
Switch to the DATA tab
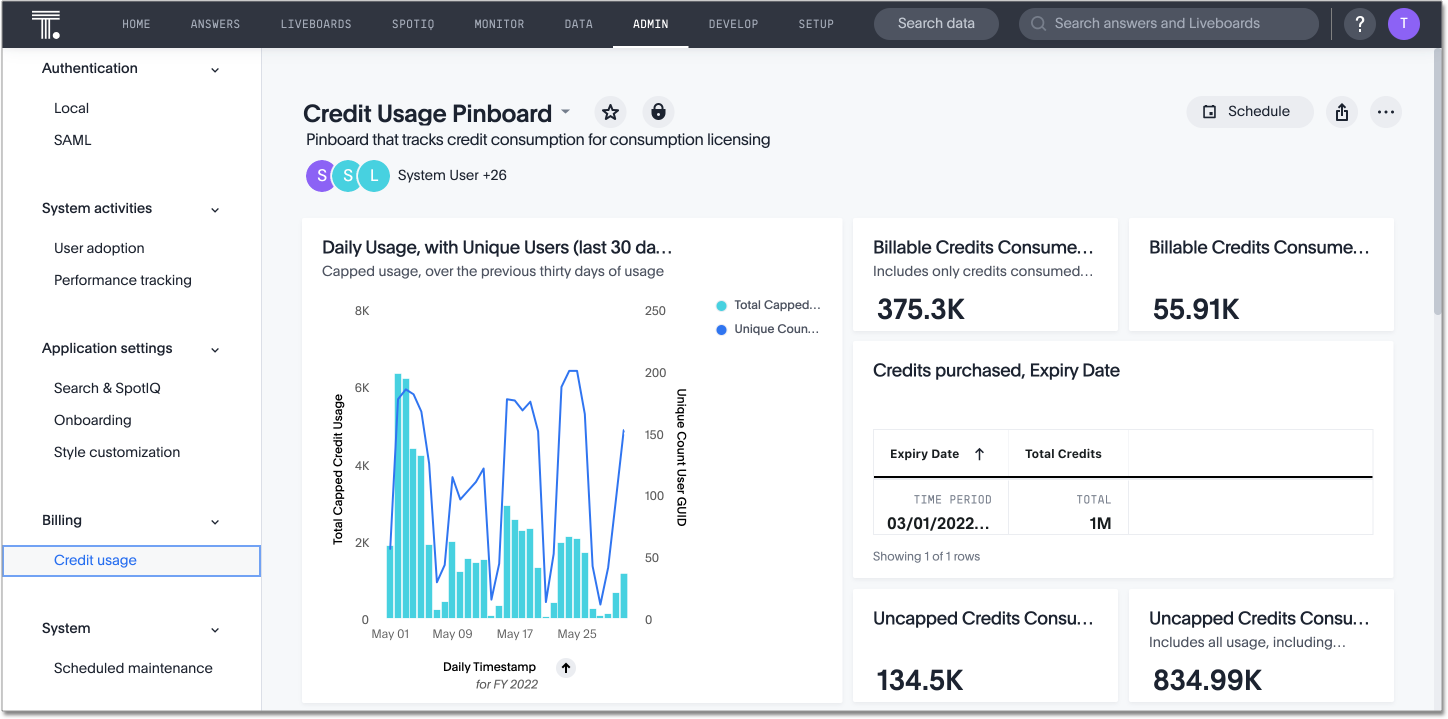click(578, 23)
